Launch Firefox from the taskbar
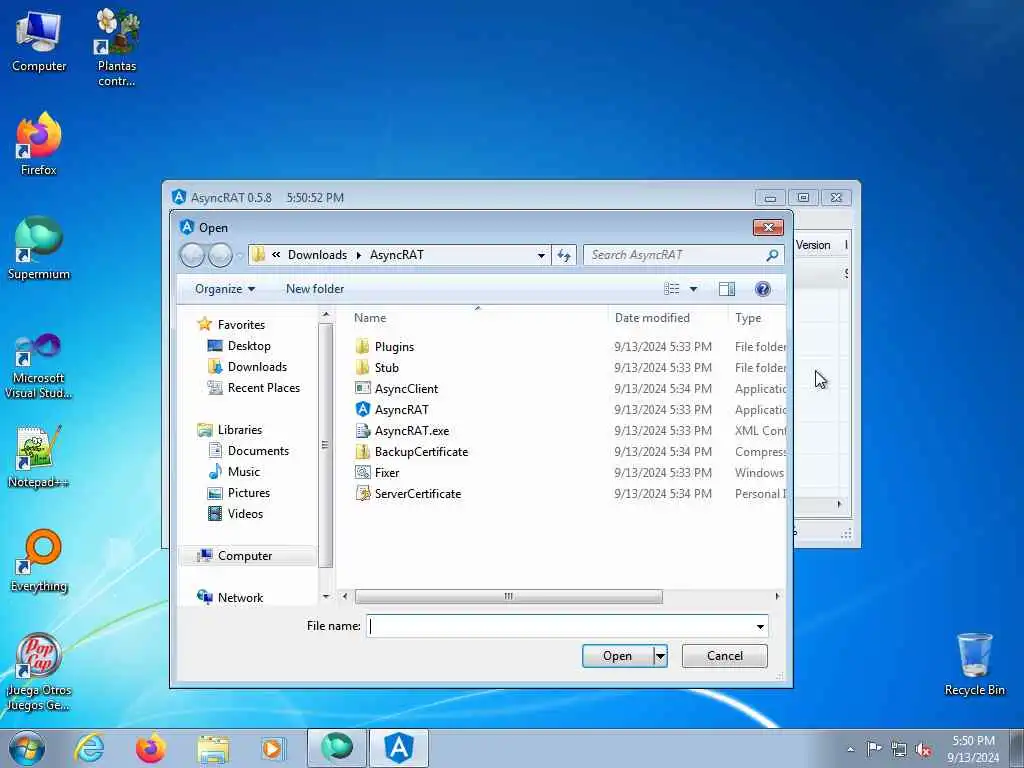This screenshot has width=1024, height=768. pyautogui.click(x=151, y=748)
